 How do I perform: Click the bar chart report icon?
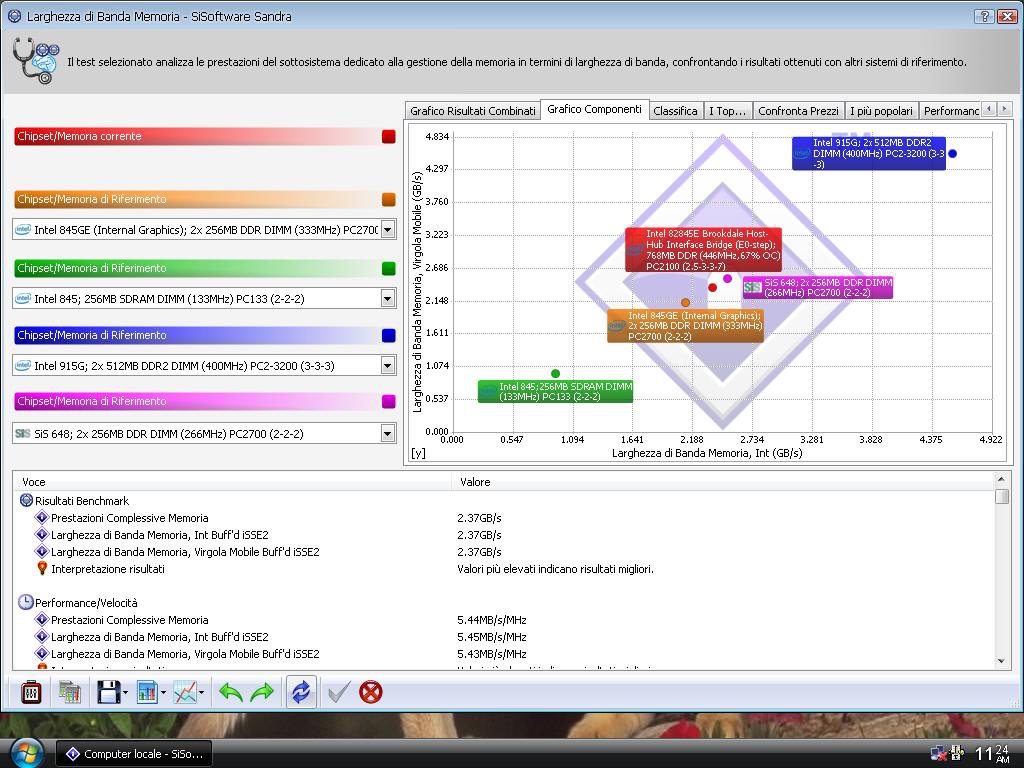click(147, 692)
